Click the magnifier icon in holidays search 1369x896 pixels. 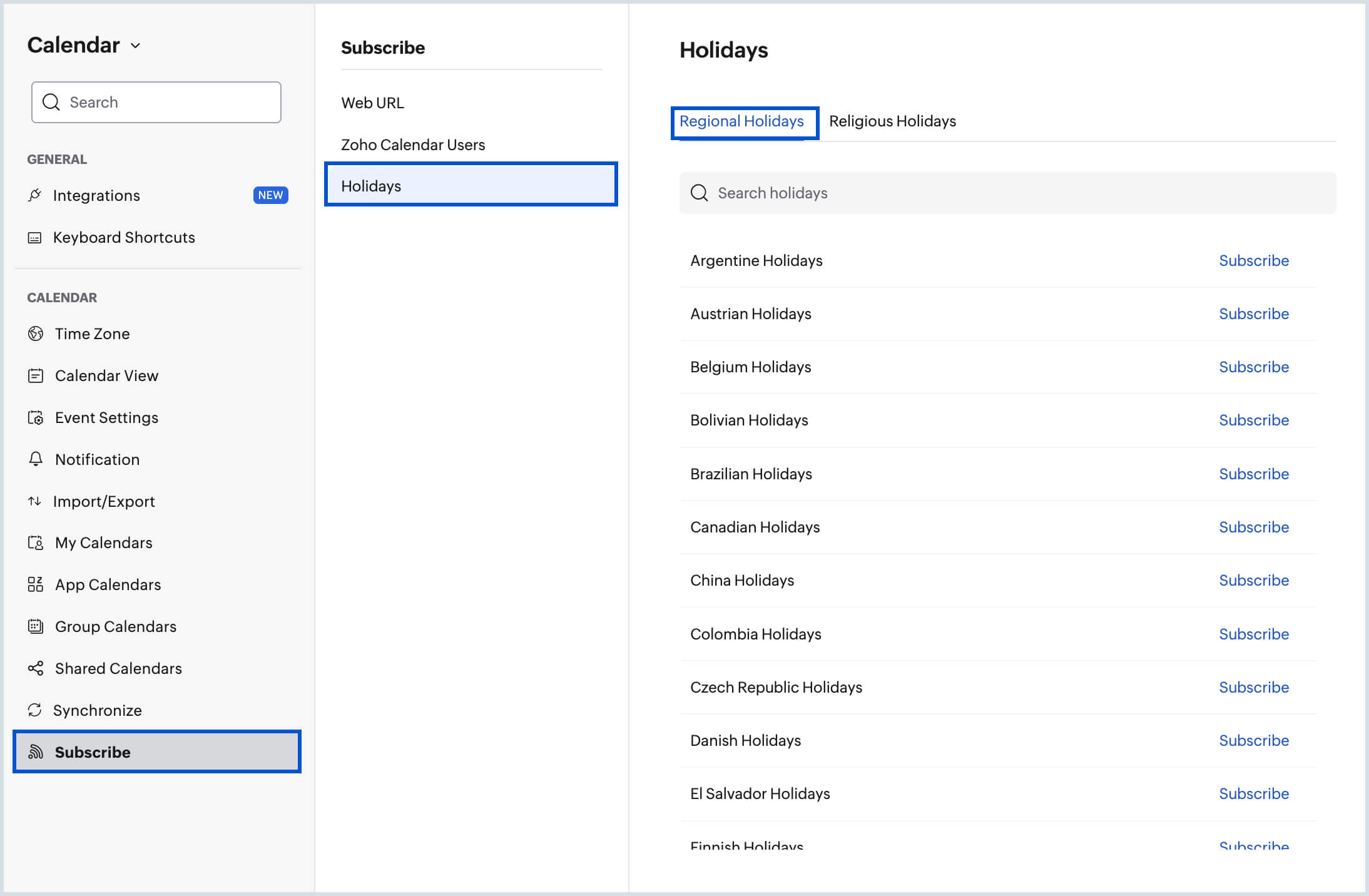(x=700, y=193)
